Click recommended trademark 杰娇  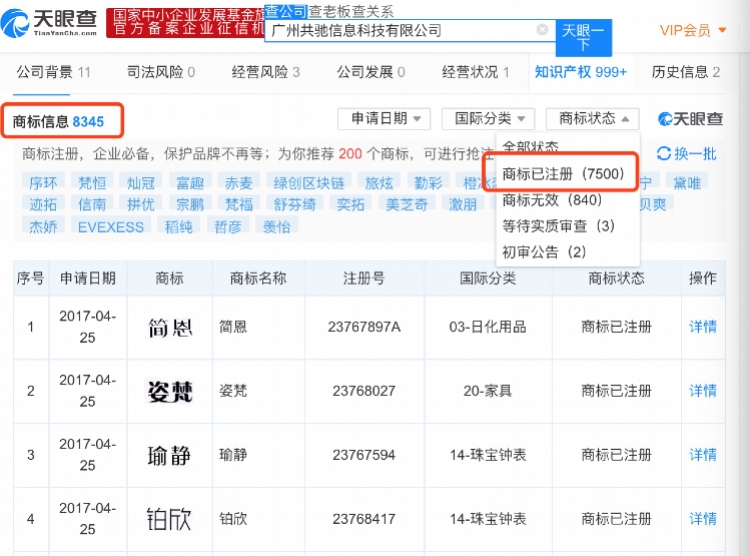point(43,226)
